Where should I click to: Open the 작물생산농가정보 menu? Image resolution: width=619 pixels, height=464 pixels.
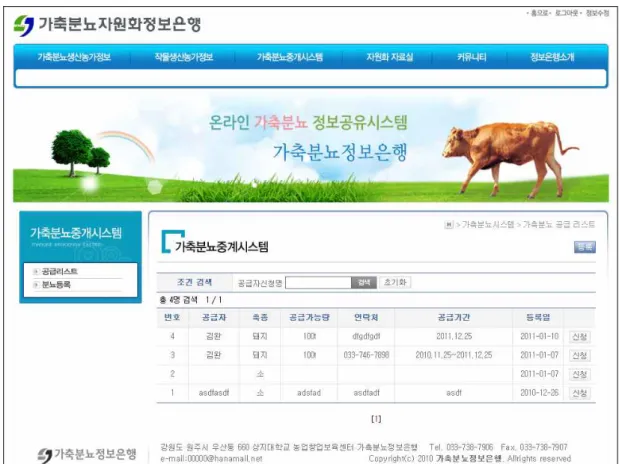(184, 57)
